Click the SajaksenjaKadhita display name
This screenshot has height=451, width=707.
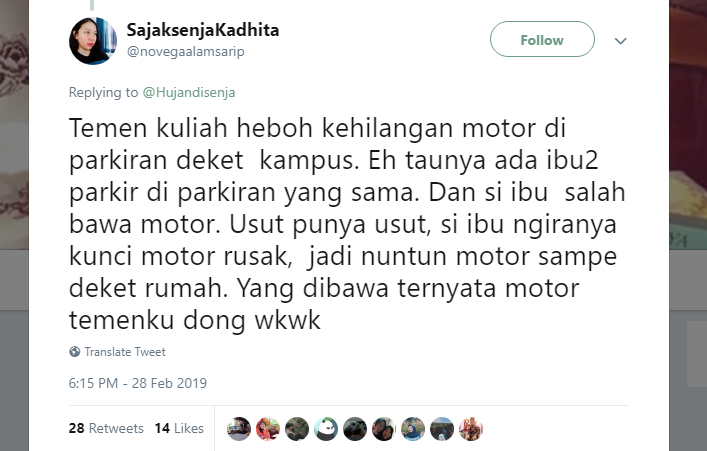pyautogui.click(x=203, y=30)
